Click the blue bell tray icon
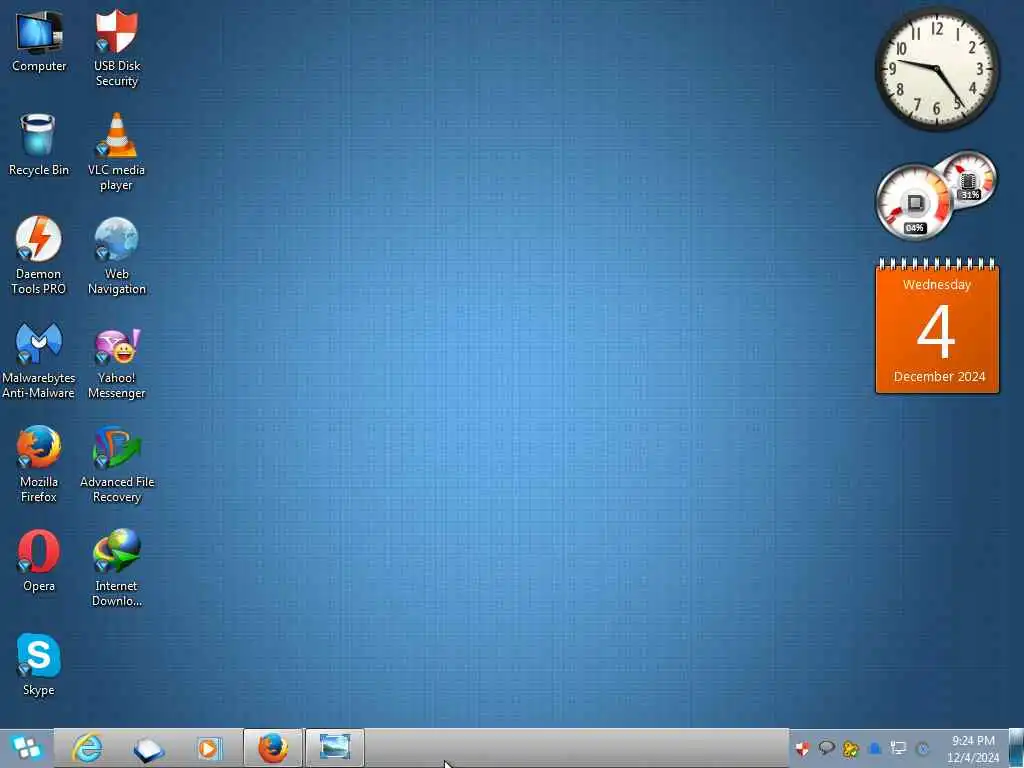This screenshot has height=768, width=1024. coord(875,748)
